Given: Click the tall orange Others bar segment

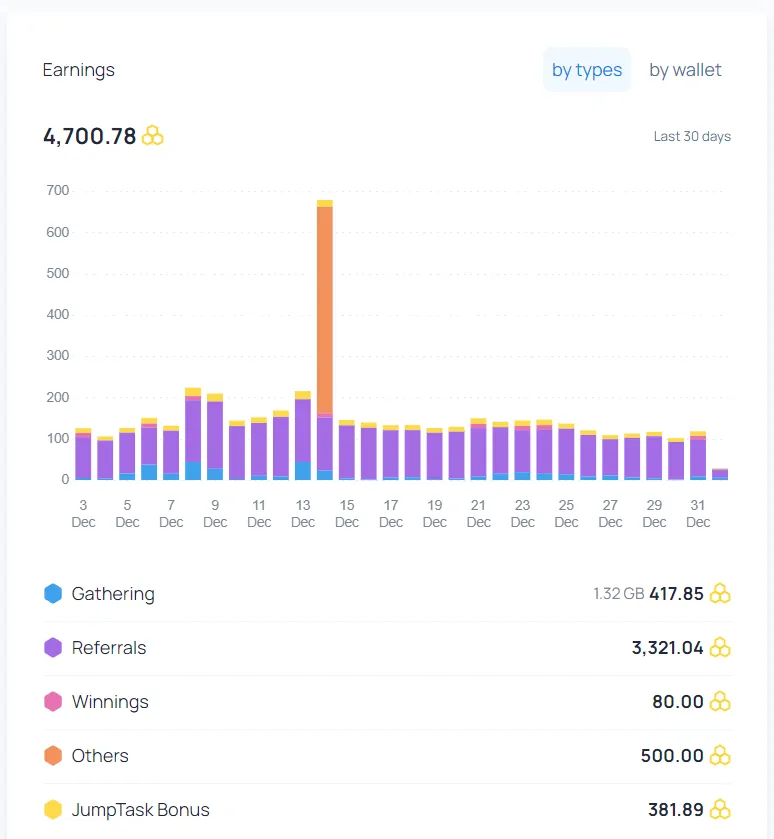Looking at the screenshot, I should pos(325,310).
